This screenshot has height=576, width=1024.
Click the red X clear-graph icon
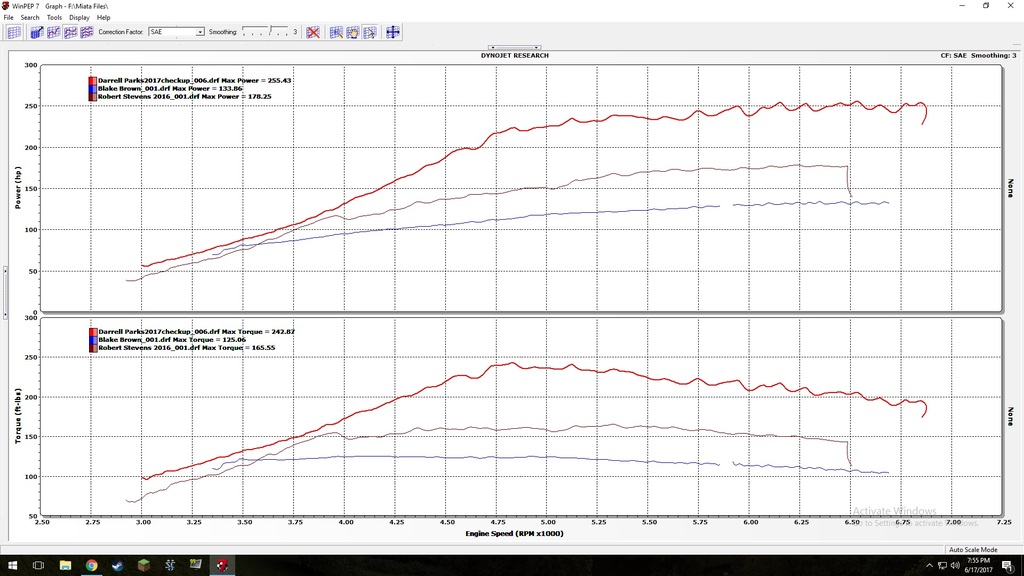(312, 32)
